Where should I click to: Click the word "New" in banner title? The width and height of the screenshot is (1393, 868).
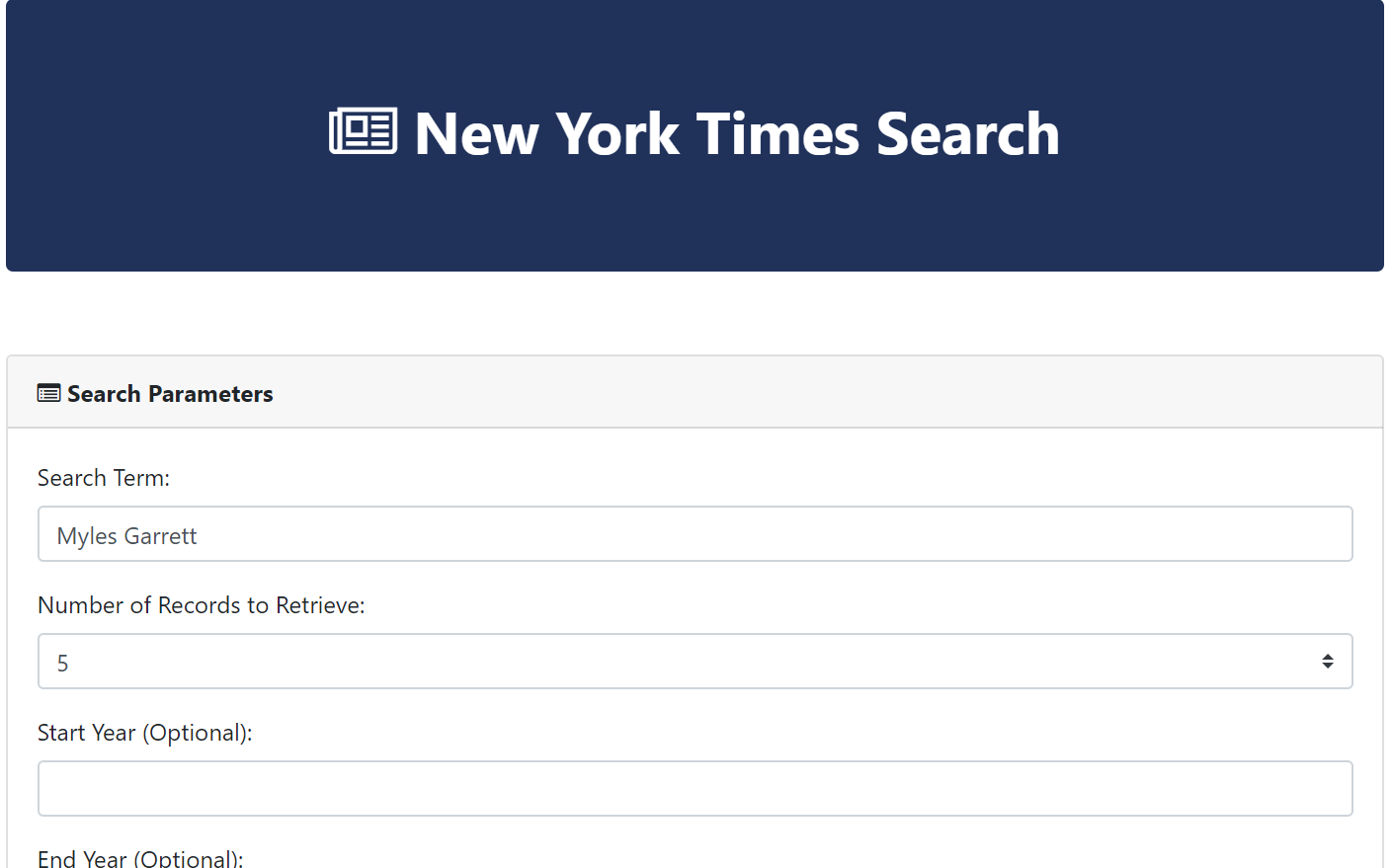pos(477,133)
